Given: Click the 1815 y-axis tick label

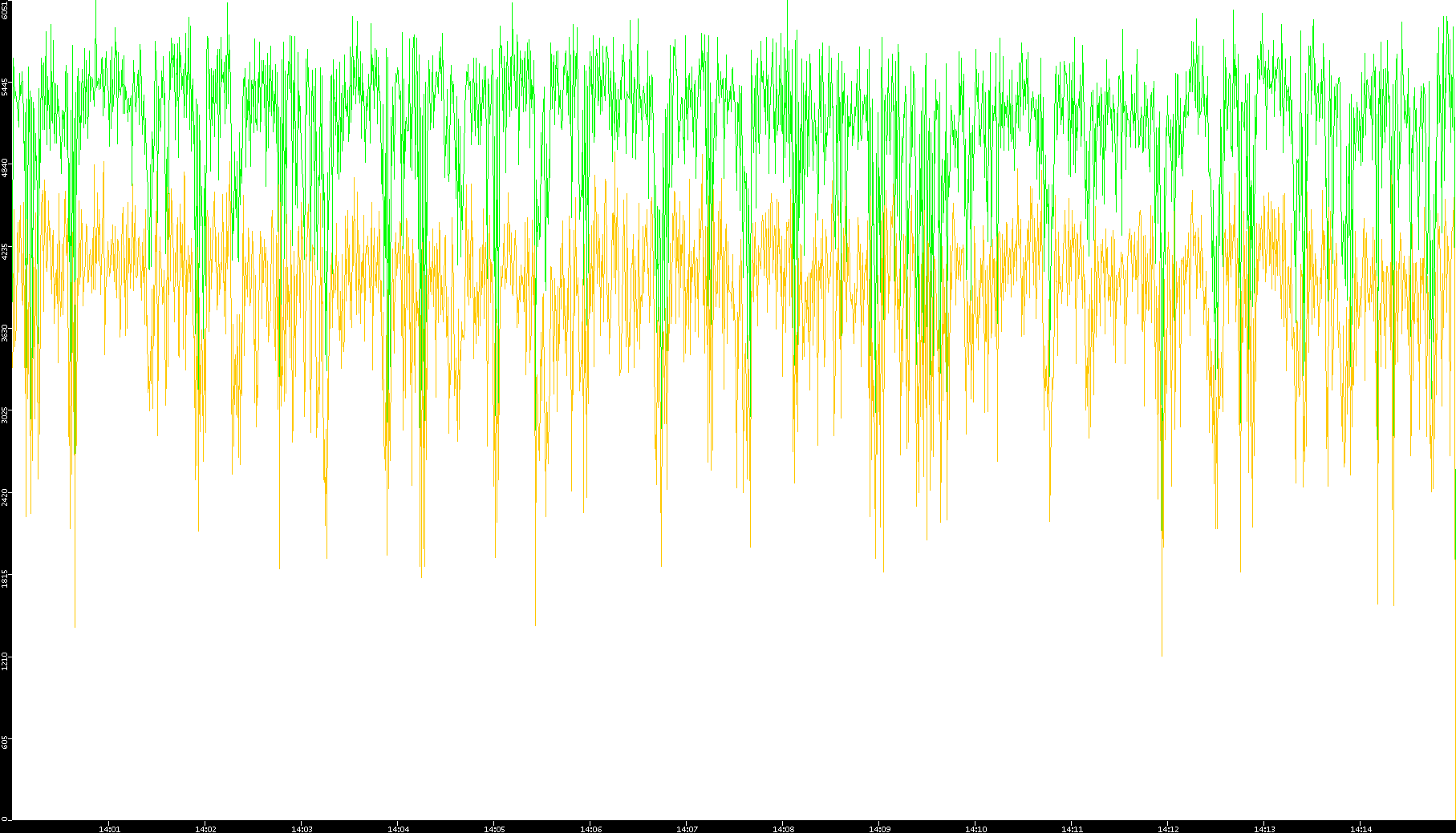Looking at the screenshot, I should [x=5, y=579].
